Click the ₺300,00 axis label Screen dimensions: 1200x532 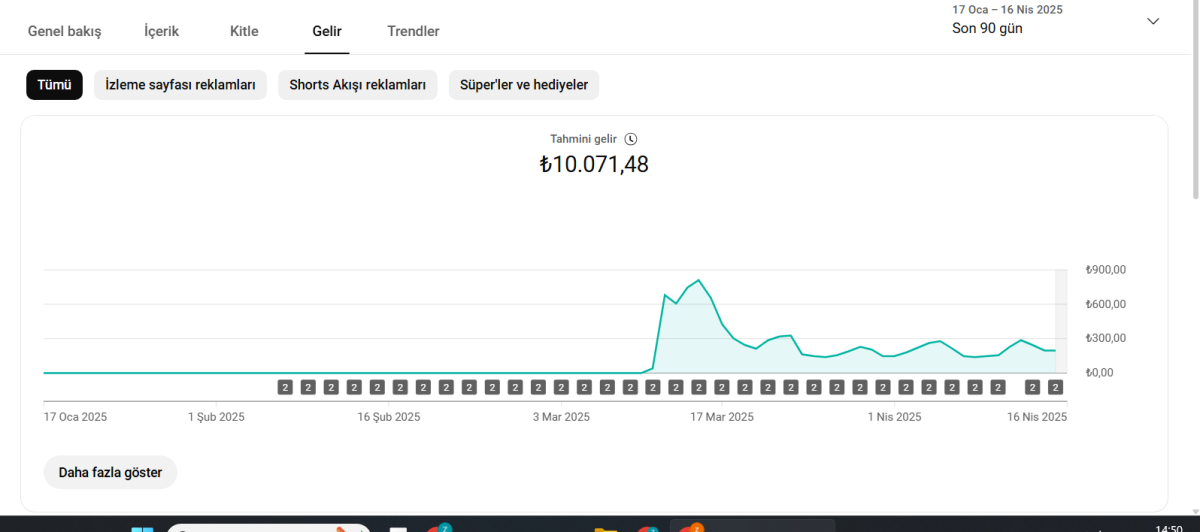pyautogui.click(x=1105, y=338)
